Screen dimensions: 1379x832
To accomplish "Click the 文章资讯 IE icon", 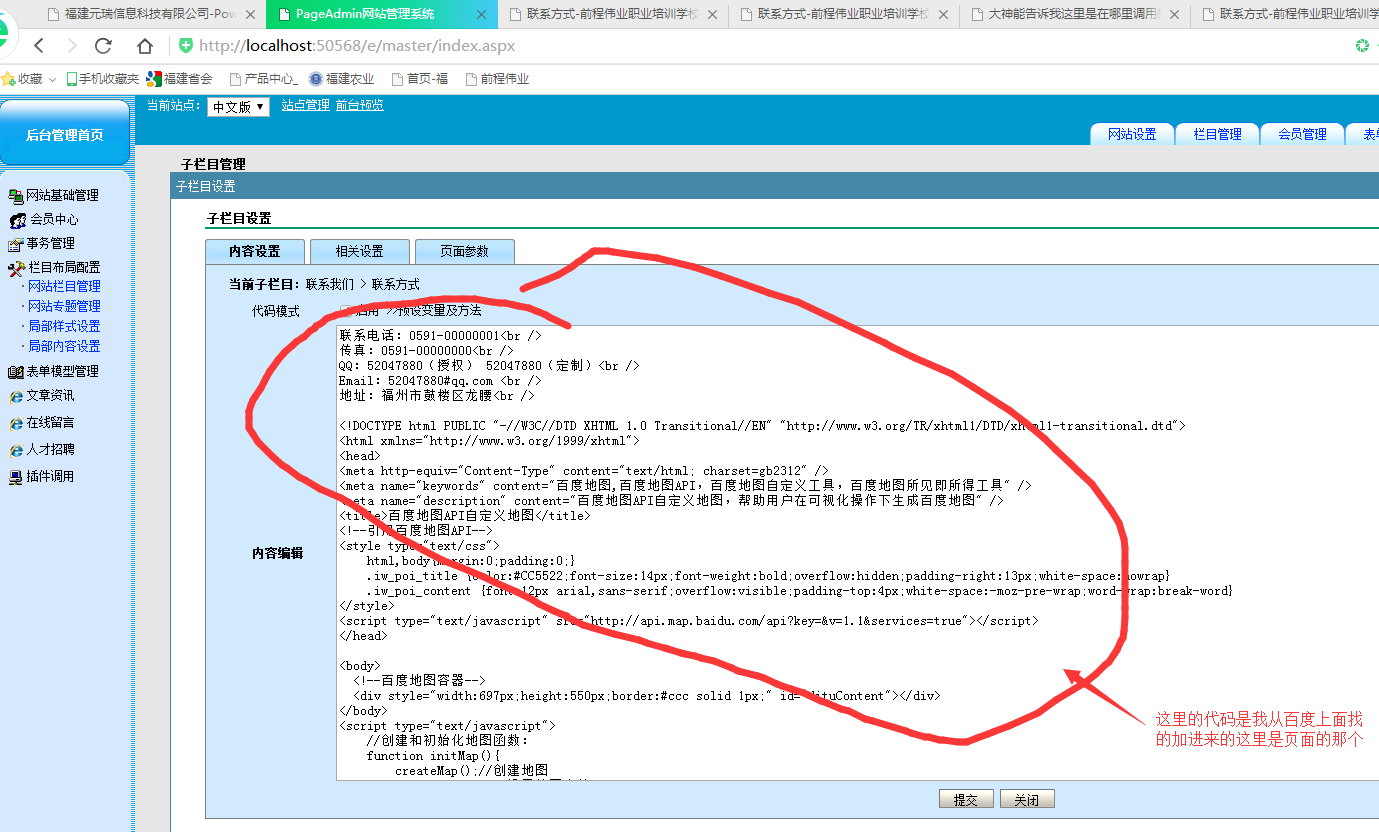I will [15, 396].
